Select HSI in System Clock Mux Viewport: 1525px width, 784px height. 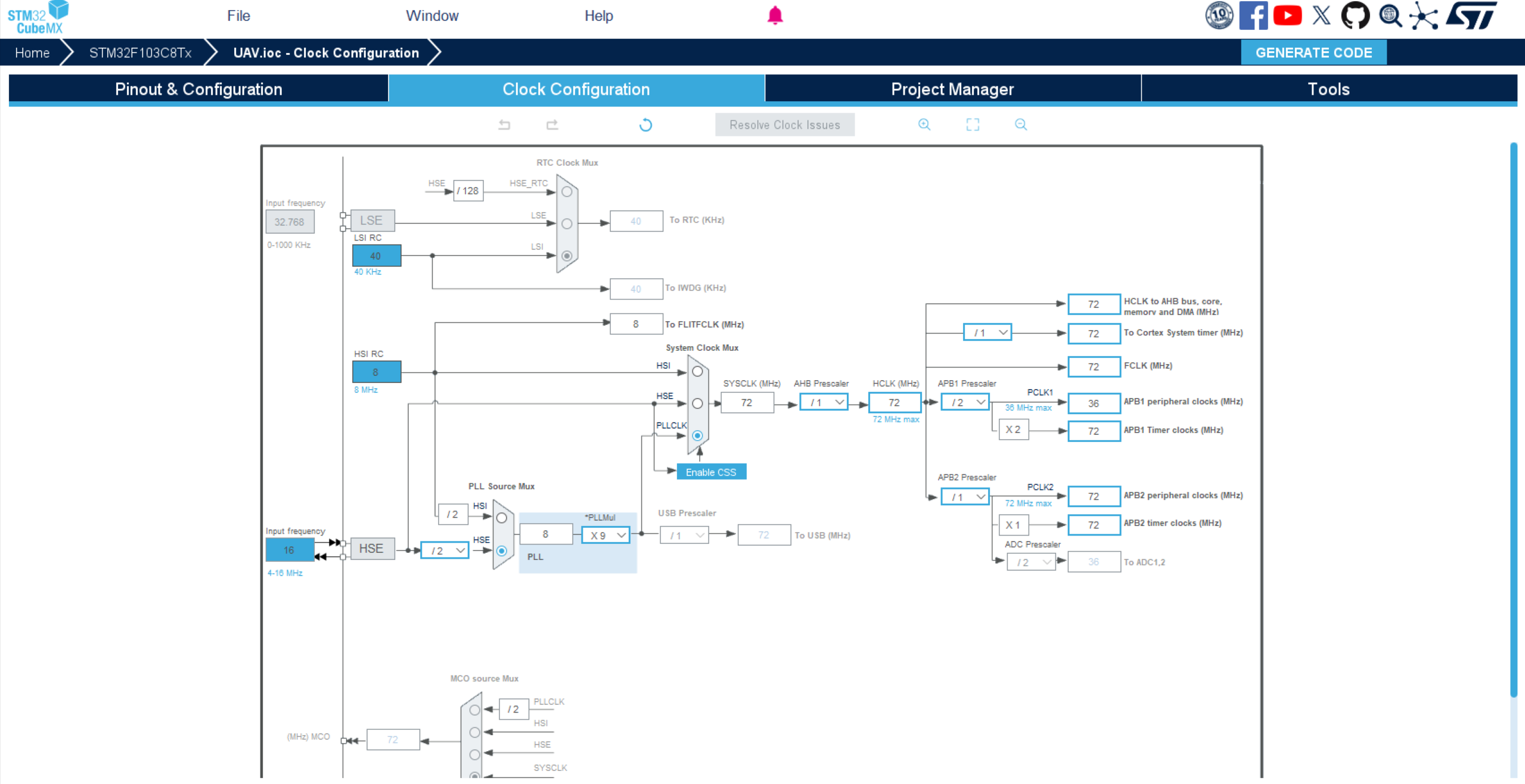697,371
